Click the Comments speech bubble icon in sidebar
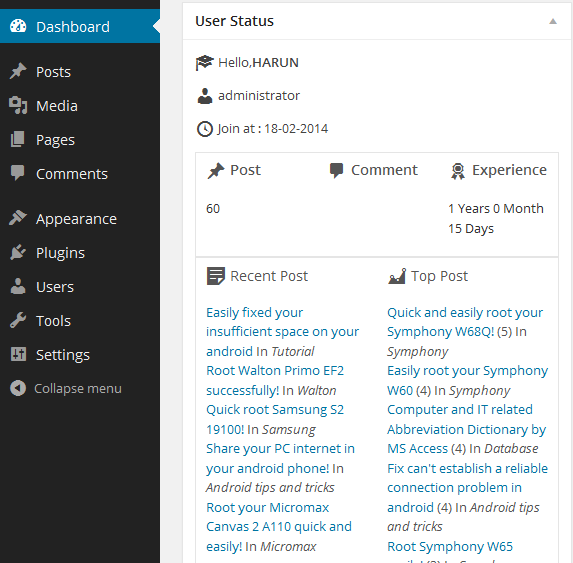The height and width of the screenshot is (563, 573). [x=18, y=173]
